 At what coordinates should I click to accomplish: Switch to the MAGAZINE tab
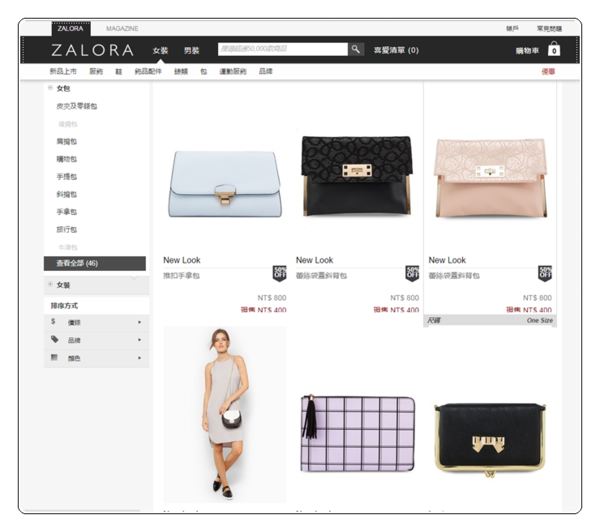point(122,29)
